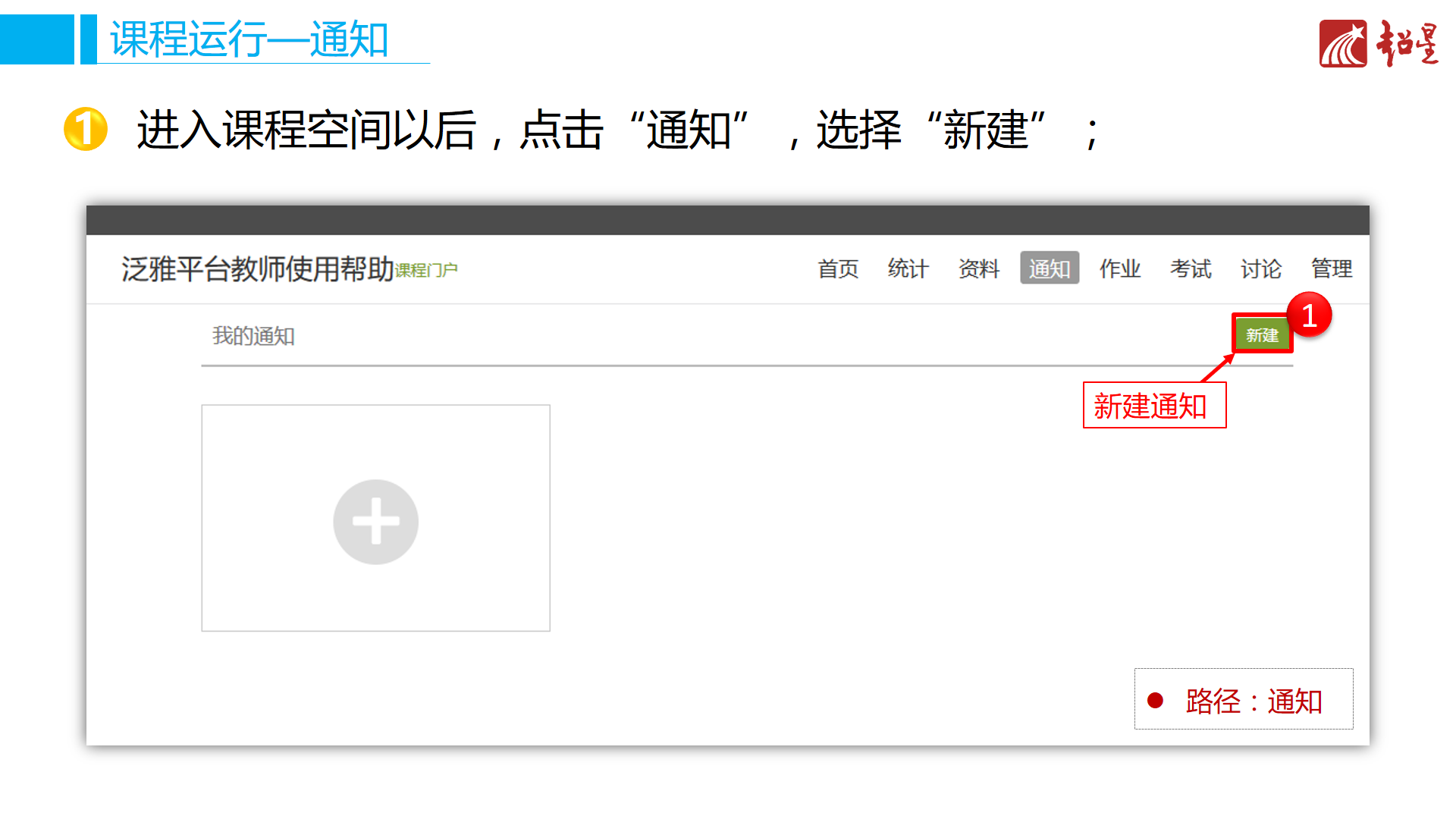
Task: Click the green 新建 button
Action: click(1262, 334)
